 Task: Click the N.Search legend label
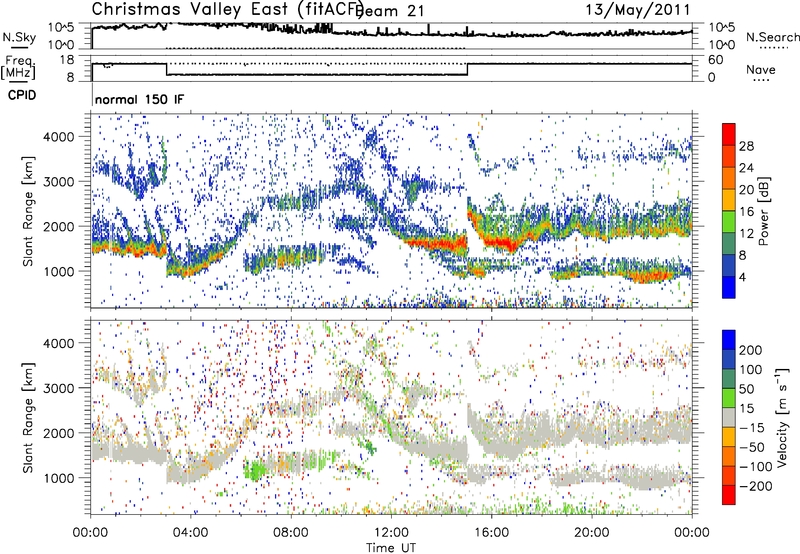coord(773,37)
